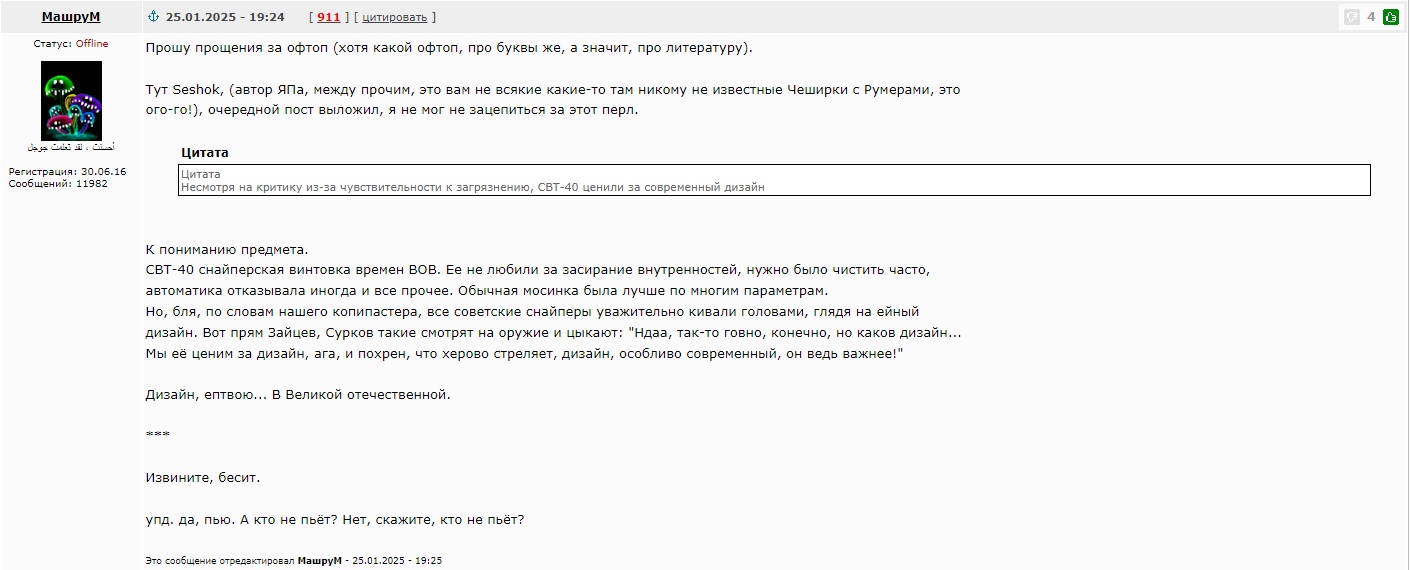Click the first line 'Прошу прощения за офтоп'

(450, 48)
